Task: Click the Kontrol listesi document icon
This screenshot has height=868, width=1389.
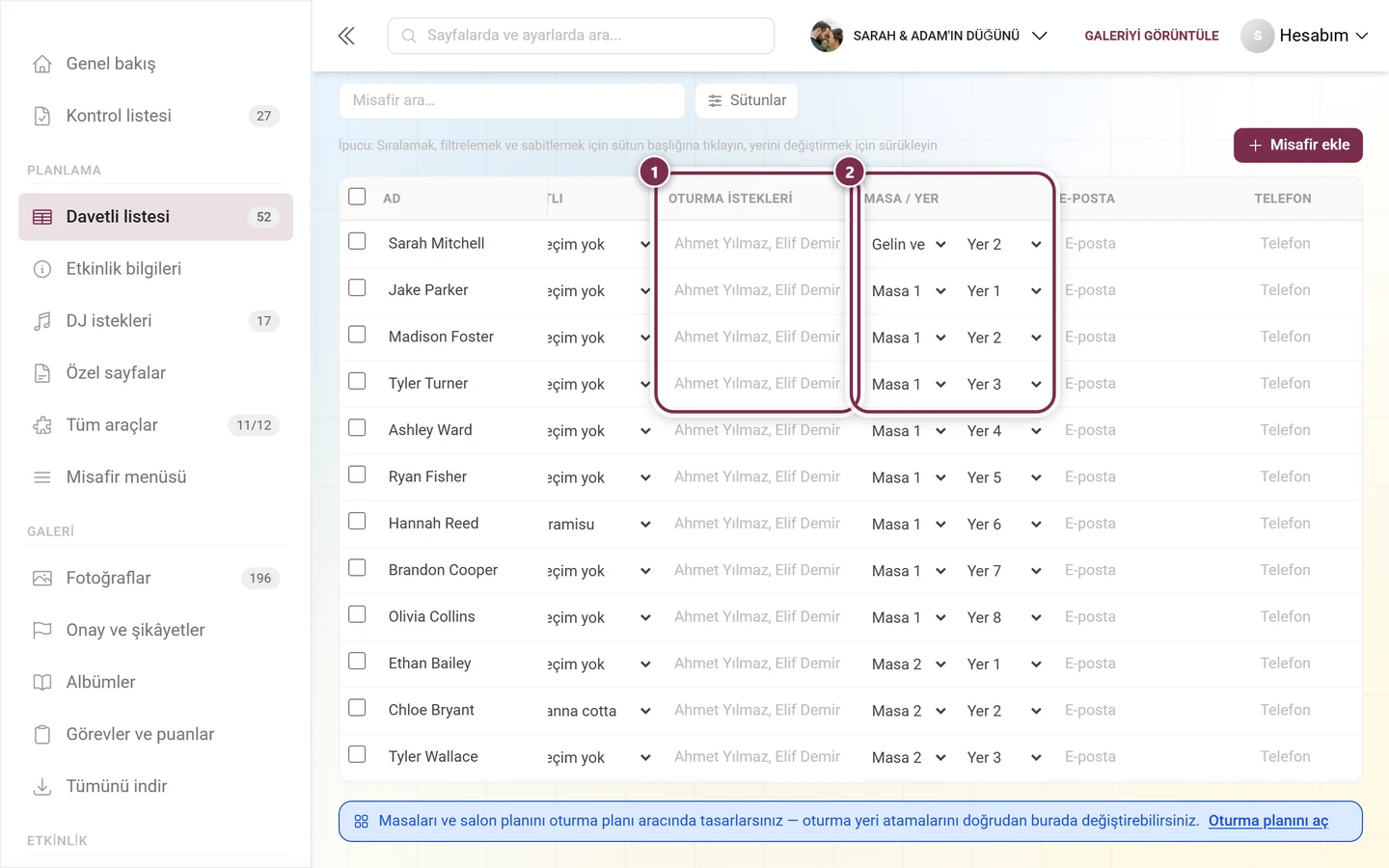Action: pyautogui.click(x=42, y=116)
